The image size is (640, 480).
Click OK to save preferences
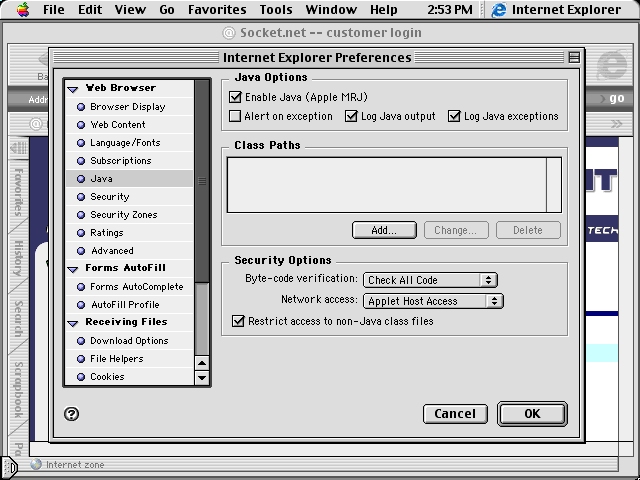click(532, 414)
